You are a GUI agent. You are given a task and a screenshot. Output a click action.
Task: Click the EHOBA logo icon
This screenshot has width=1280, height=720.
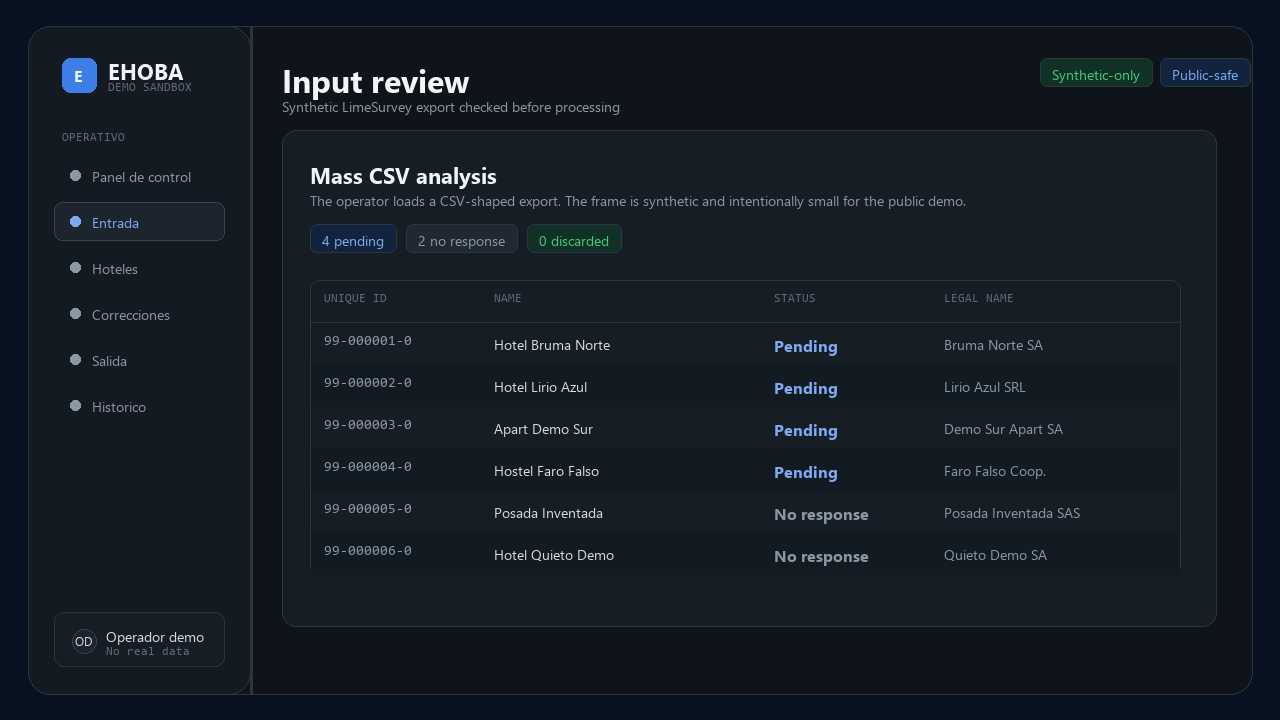[x=79, y=76]
